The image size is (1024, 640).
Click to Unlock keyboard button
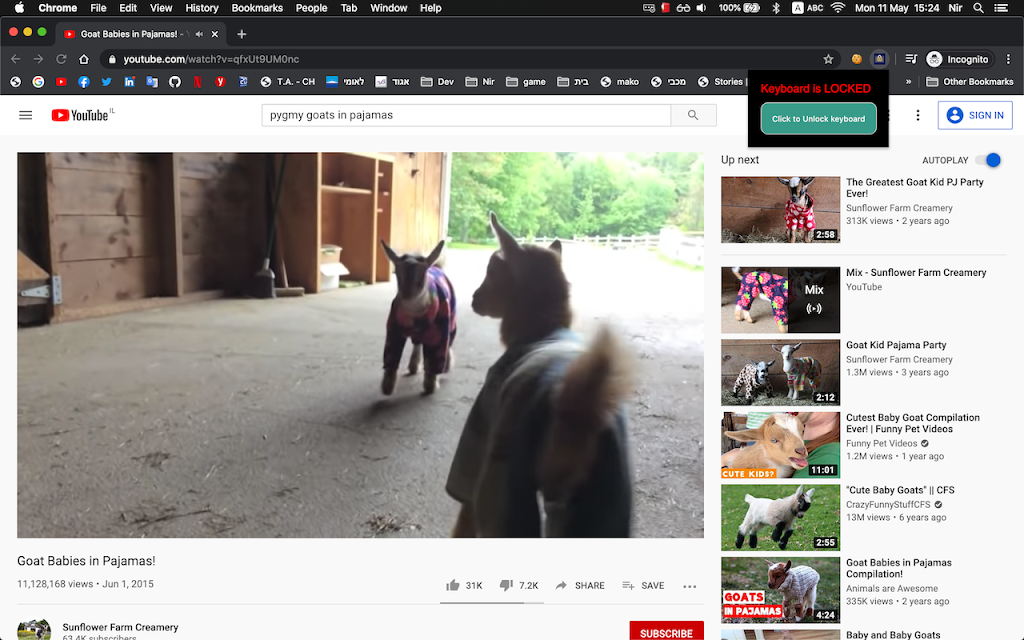click(818, 119)
